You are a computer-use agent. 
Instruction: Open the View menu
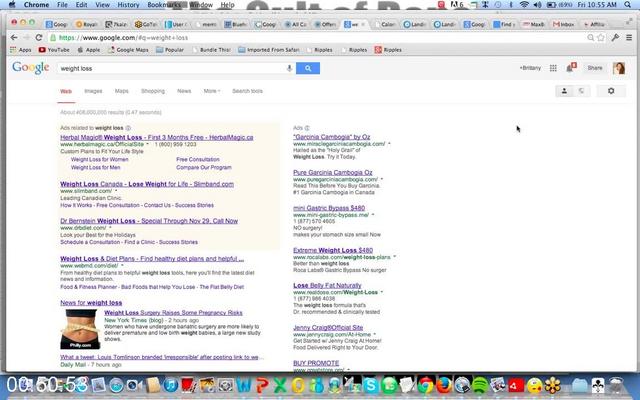(102, 5)
